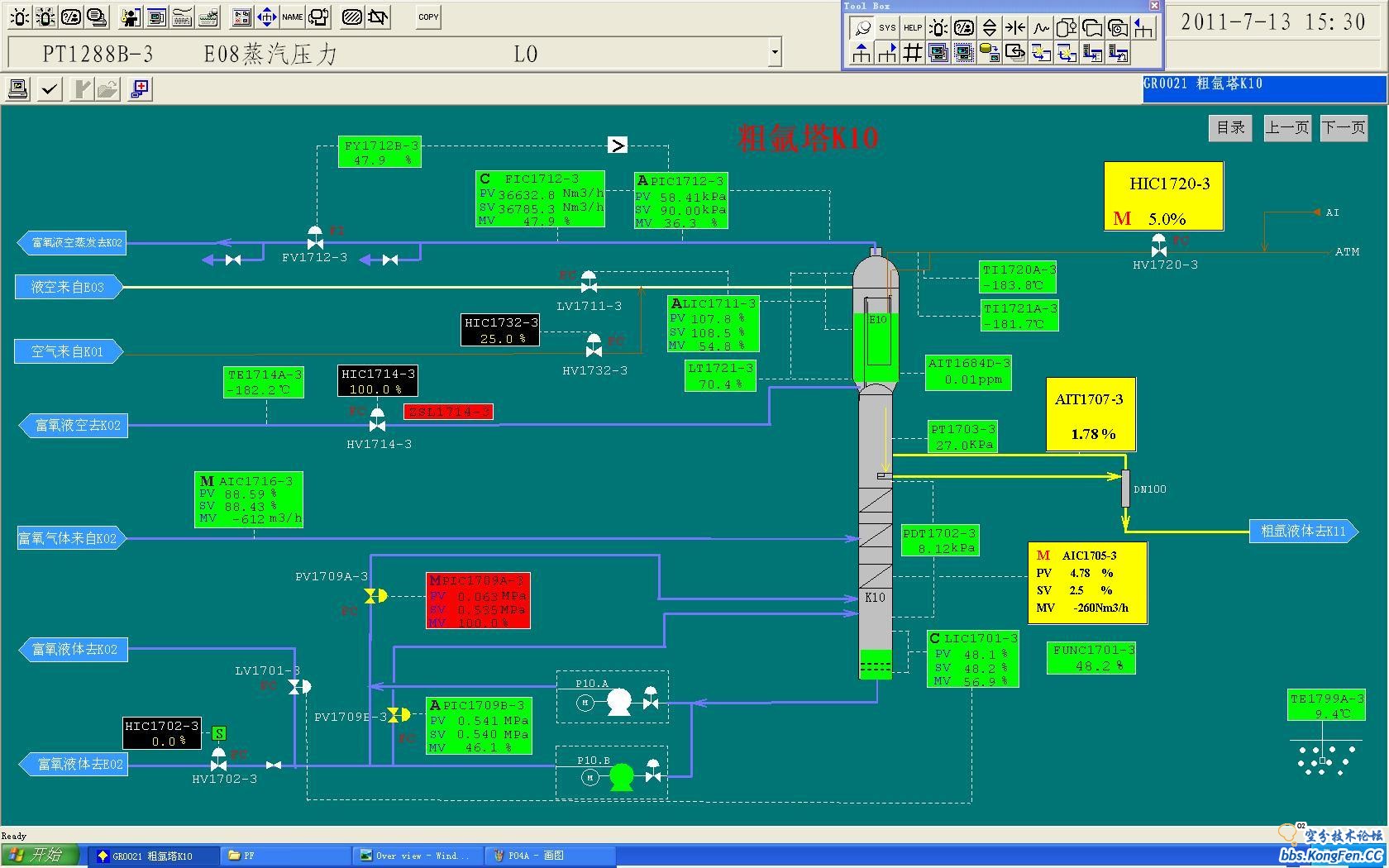Open process alarm from the Tool Box
Screen dimensions: 1389x868
click(x=938, y=27)
